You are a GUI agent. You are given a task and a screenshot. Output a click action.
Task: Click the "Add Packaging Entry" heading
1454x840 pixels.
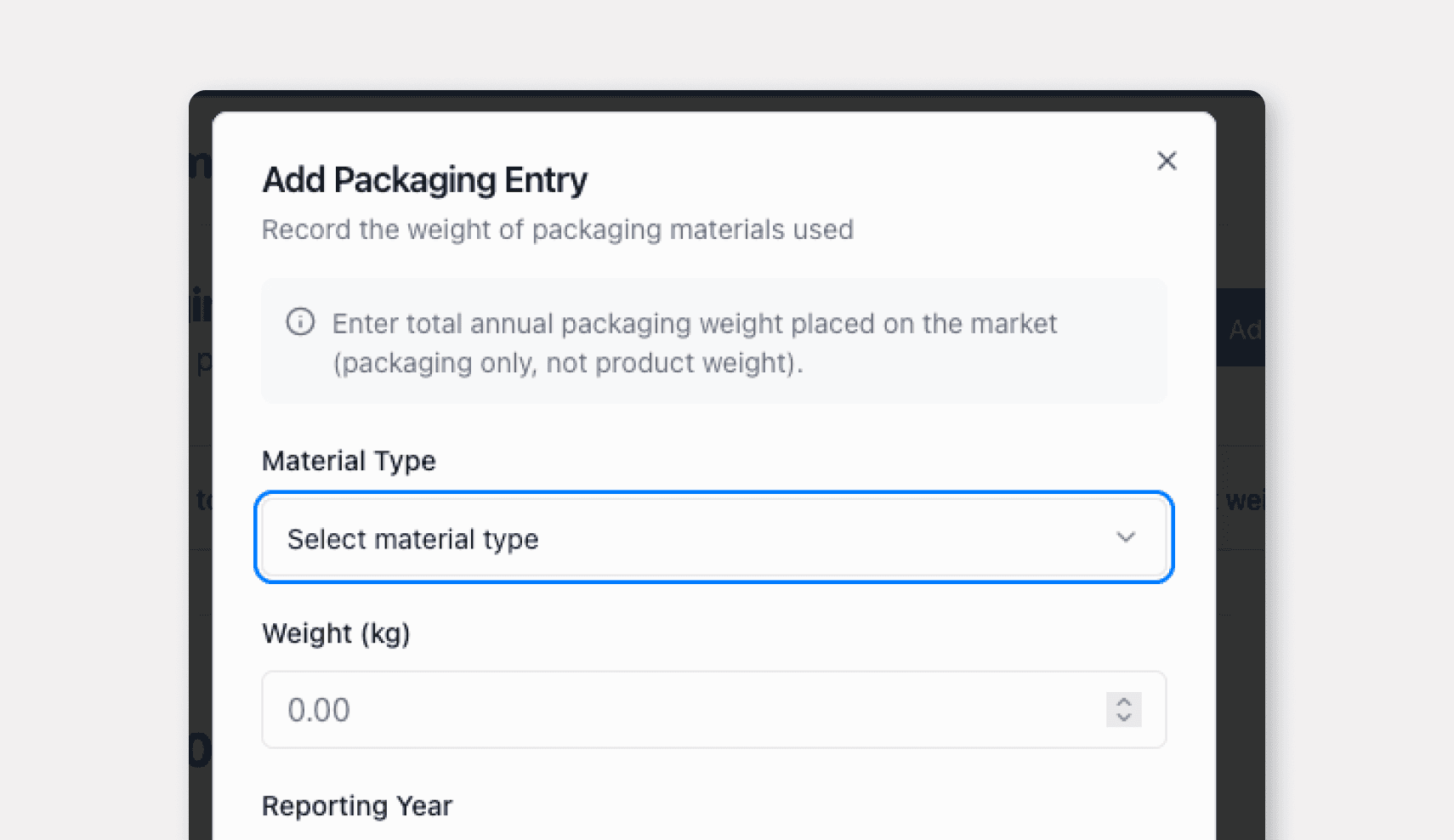click(424, 180)
